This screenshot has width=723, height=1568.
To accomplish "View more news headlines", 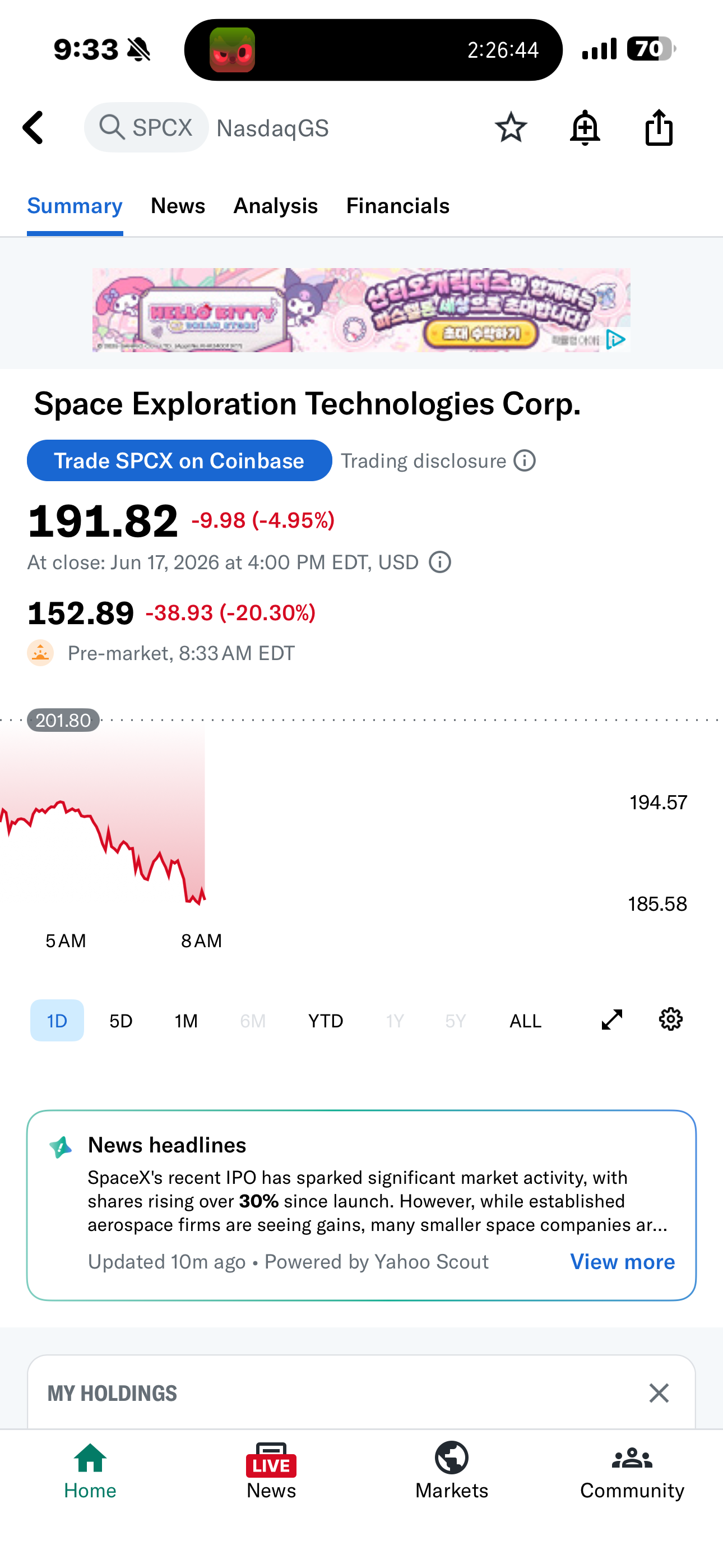I will (x=622, y=1262).
